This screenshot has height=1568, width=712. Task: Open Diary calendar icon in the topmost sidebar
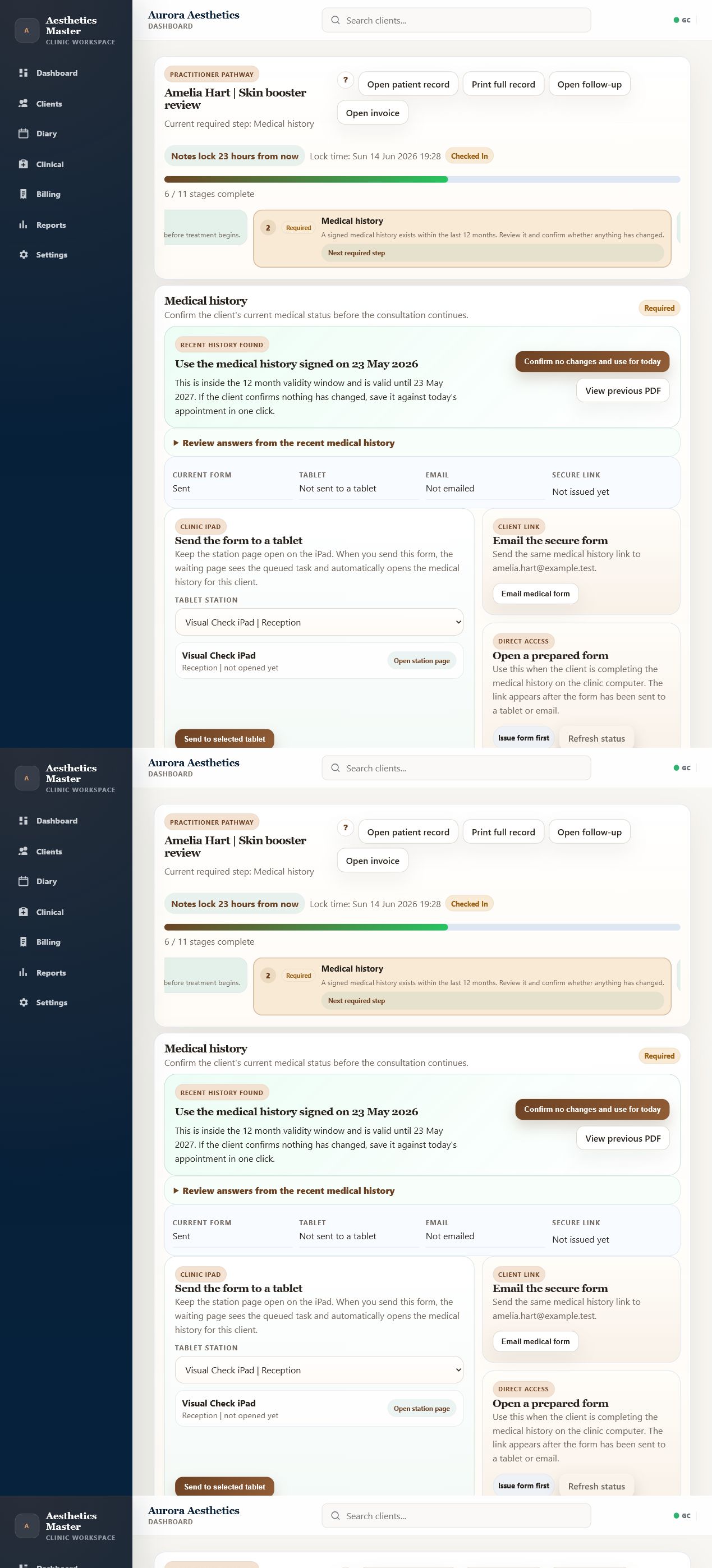point(23,134)
